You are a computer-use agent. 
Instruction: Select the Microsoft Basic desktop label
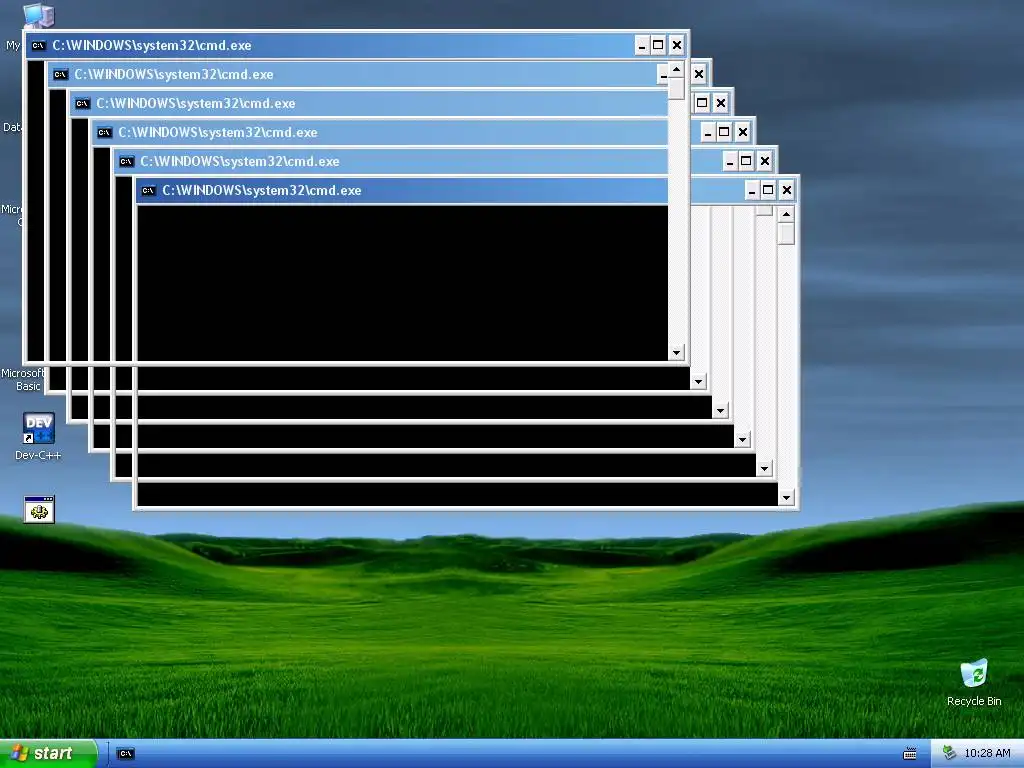(x=23, y=379)
